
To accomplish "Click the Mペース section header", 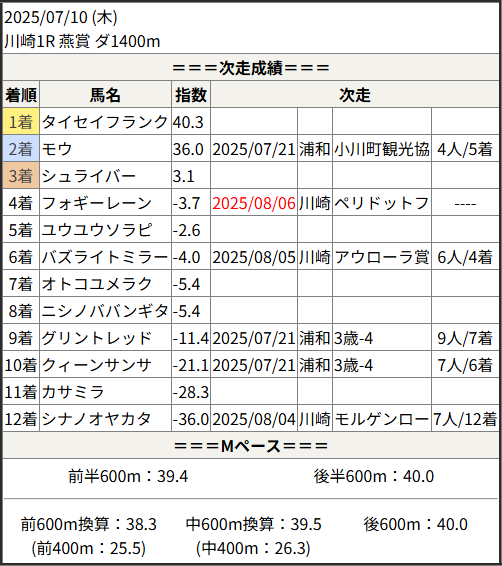I will pyautogui.click(x=251, y=446).
